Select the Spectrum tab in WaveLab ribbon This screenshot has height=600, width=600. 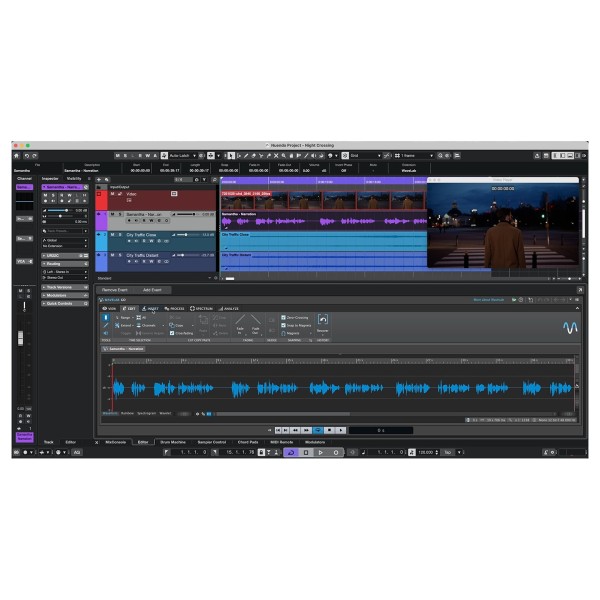[x=201, y=308]
